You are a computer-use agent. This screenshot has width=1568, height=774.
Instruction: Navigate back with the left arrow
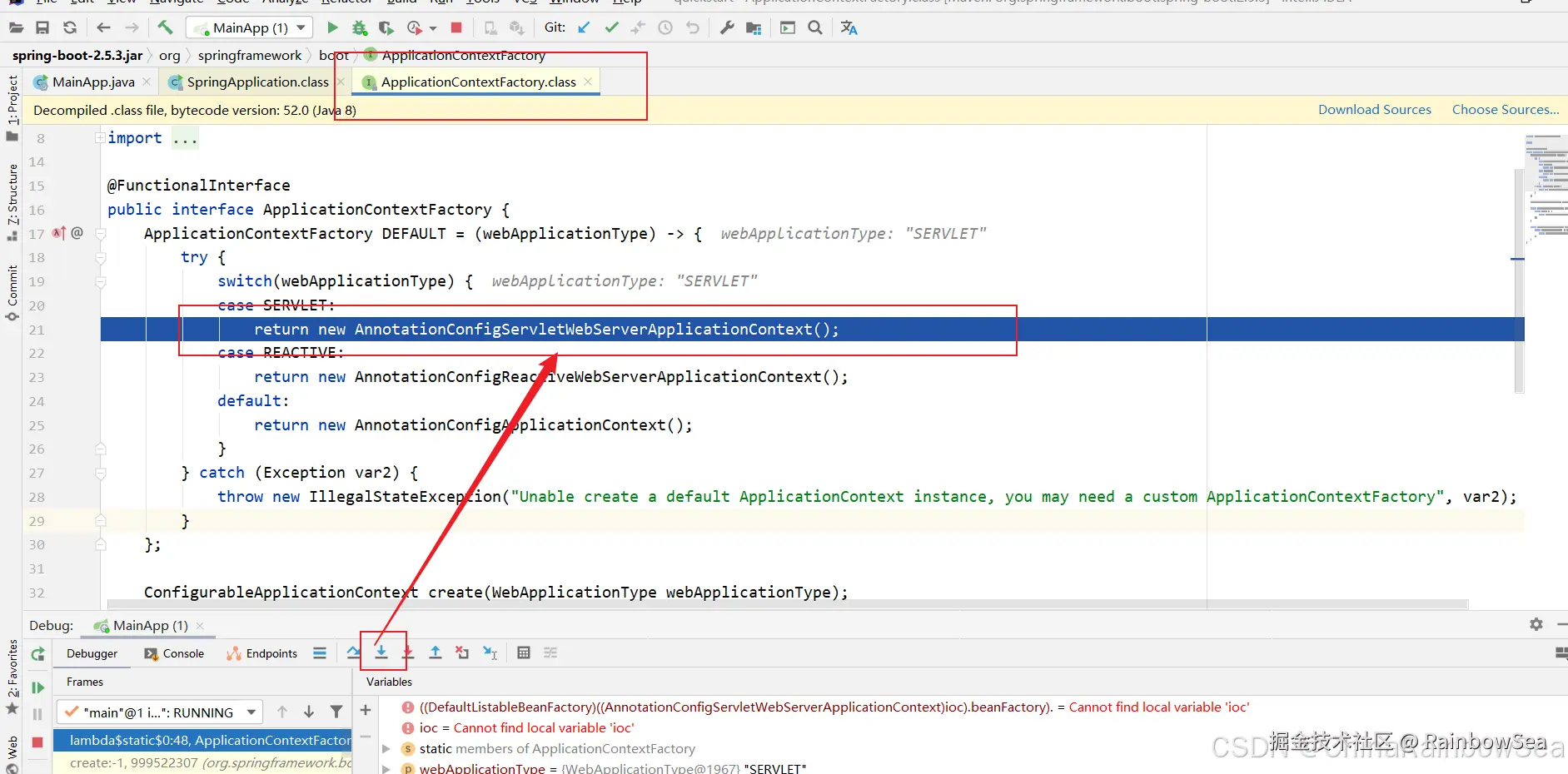click(x=103, y=27)
